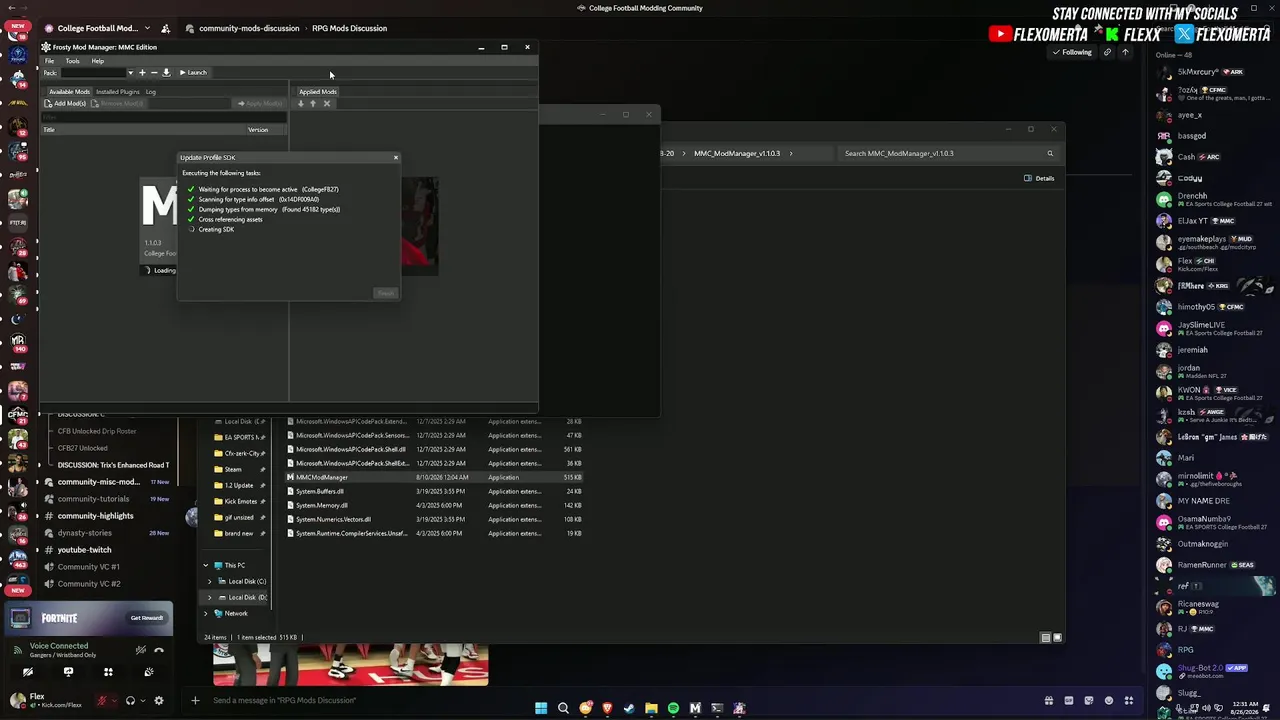
Task: Switch to the Log tab
Action: click(151, 91)
